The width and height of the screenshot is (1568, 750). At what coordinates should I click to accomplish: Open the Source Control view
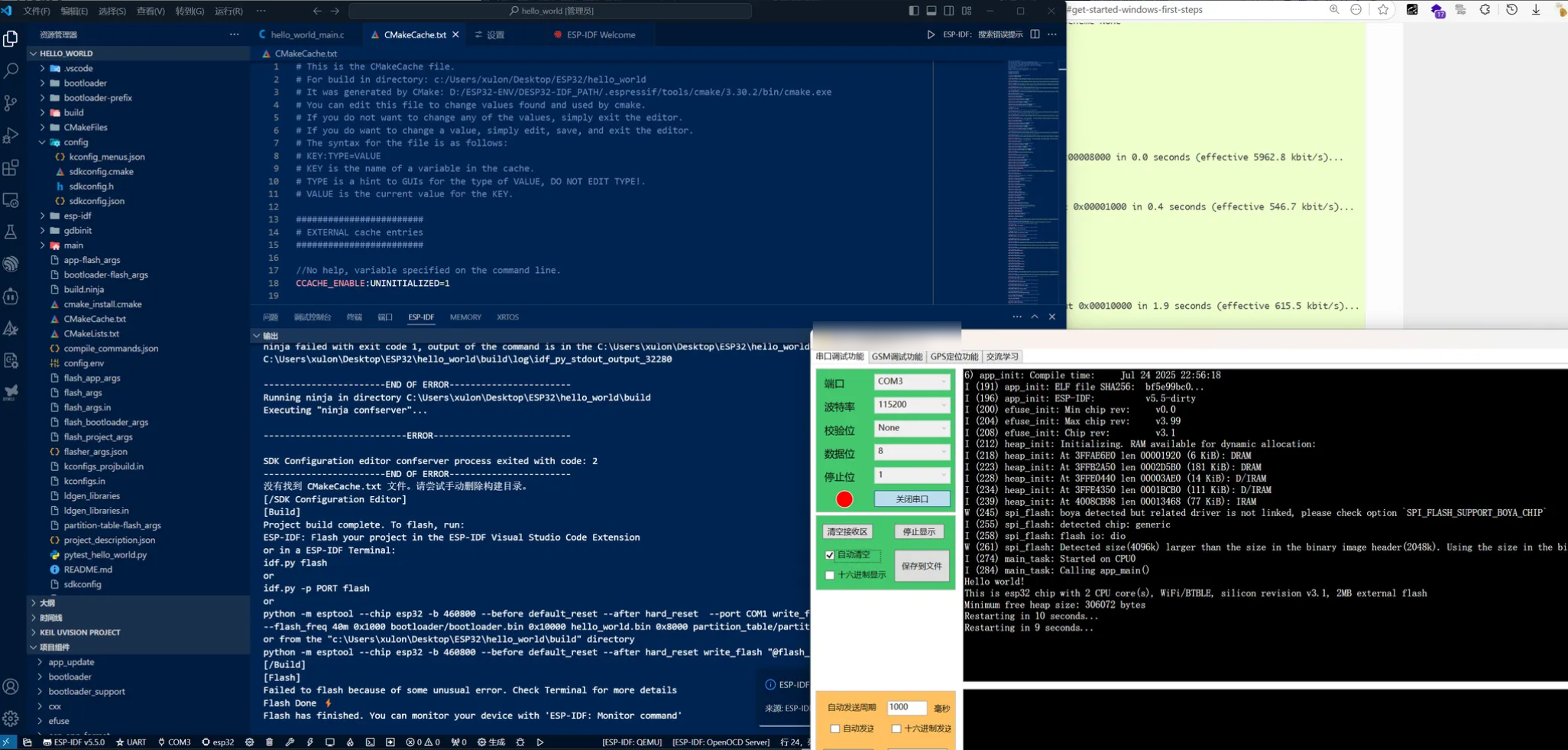click(11, 102)
